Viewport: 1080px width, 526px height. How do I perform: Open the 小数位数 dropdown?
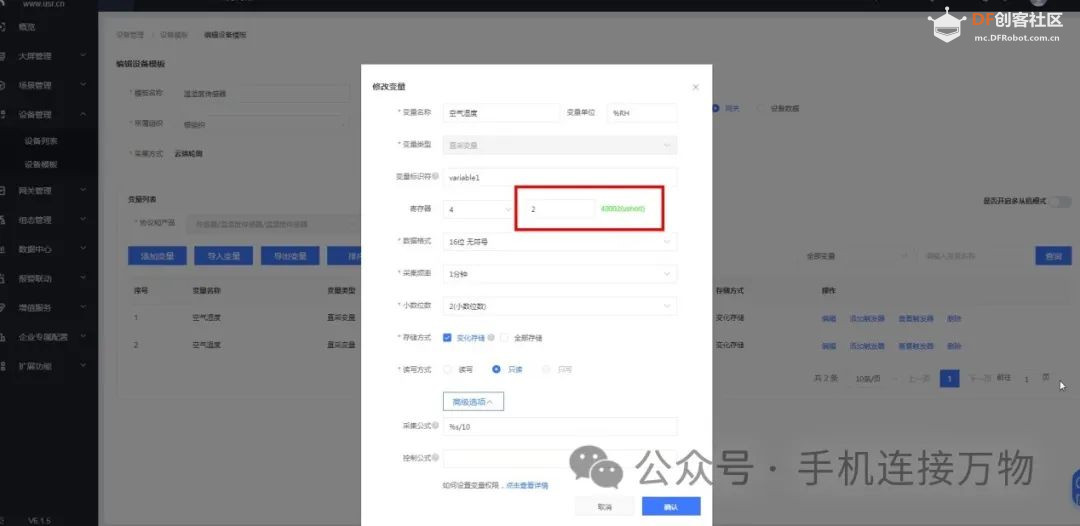[x=560, y=306]
